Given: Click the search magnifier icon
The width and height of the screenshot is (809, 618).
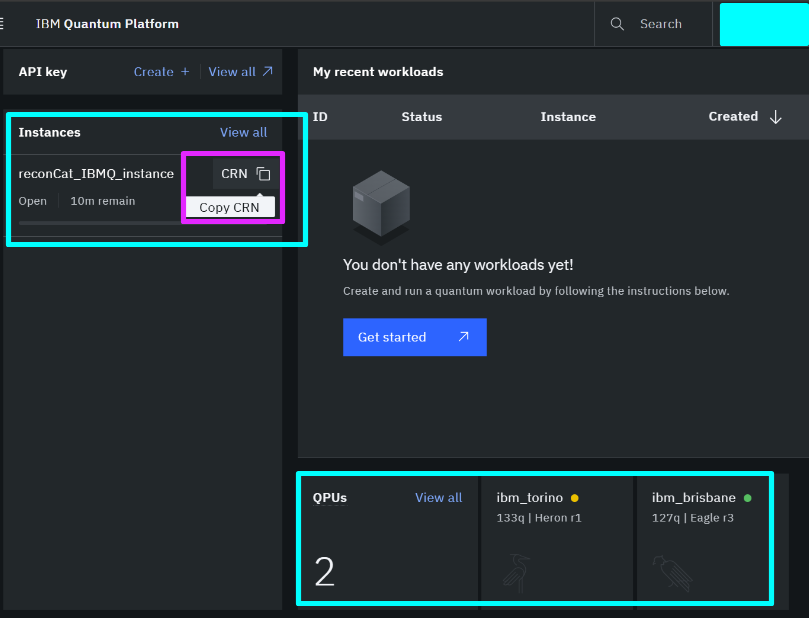Looking at the screenshot, I should [x=617, y=24].
